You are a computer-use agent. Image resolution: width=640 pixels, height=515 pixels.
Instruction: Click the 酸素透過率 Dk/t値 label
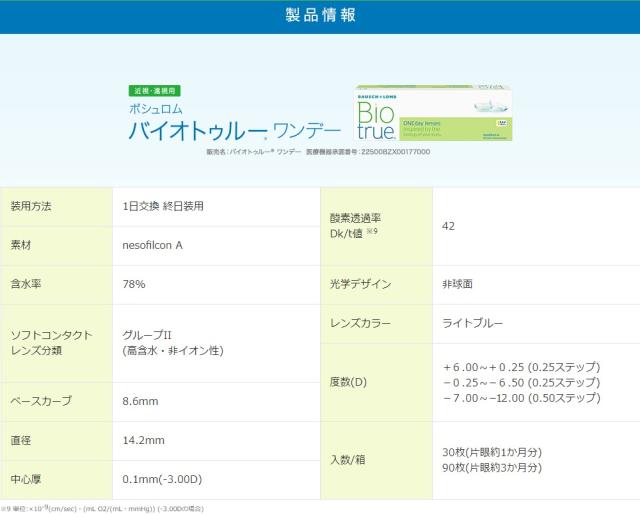pyautogui.click(x=355, y=225)
